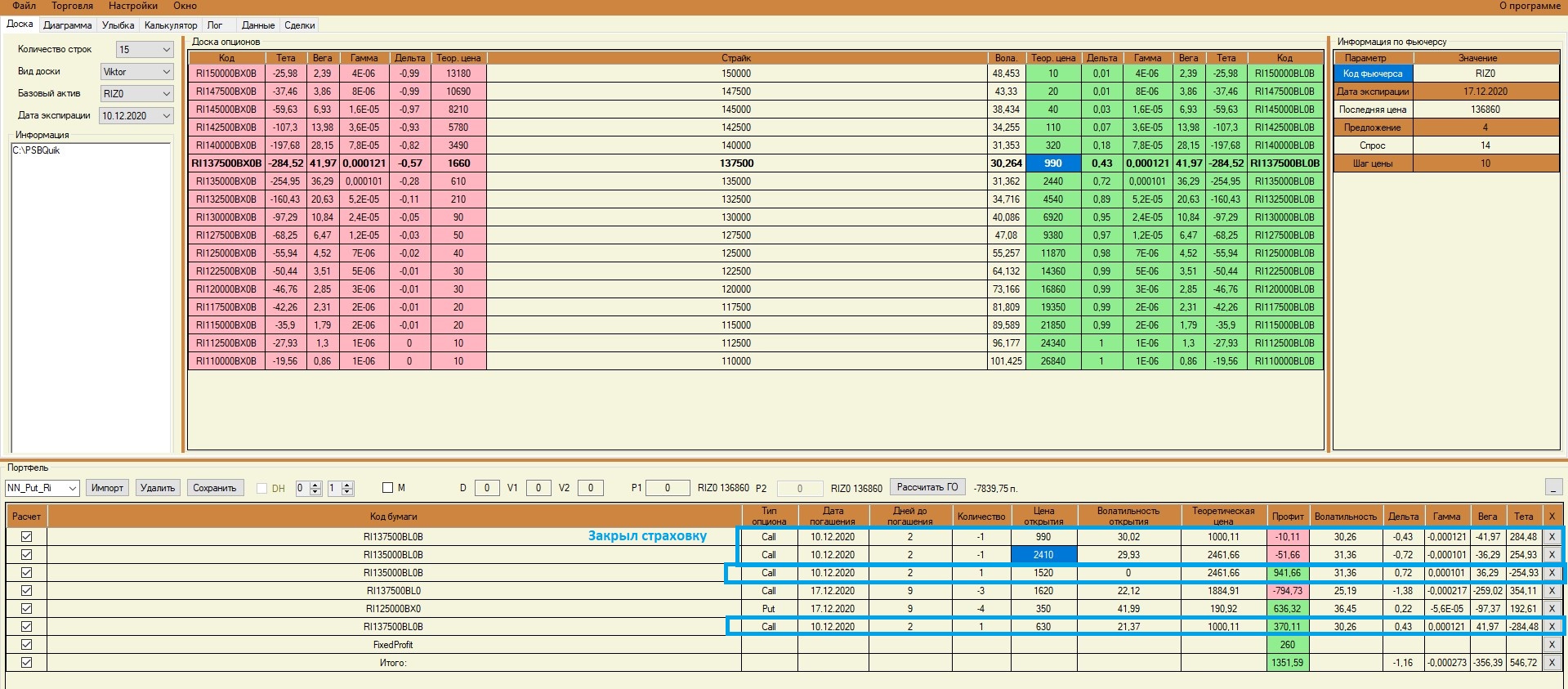Switch to the Данные tab

click(x=258, y=25)
